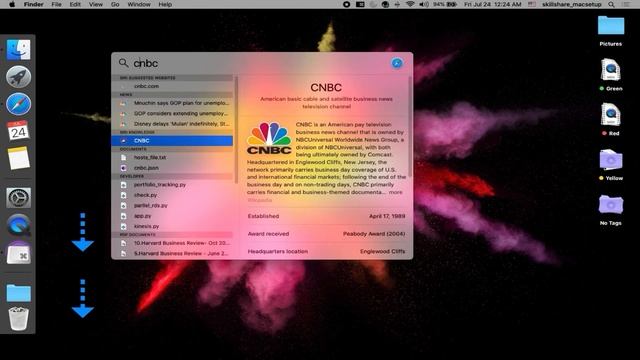Open the Edit menu

(75, 4)
